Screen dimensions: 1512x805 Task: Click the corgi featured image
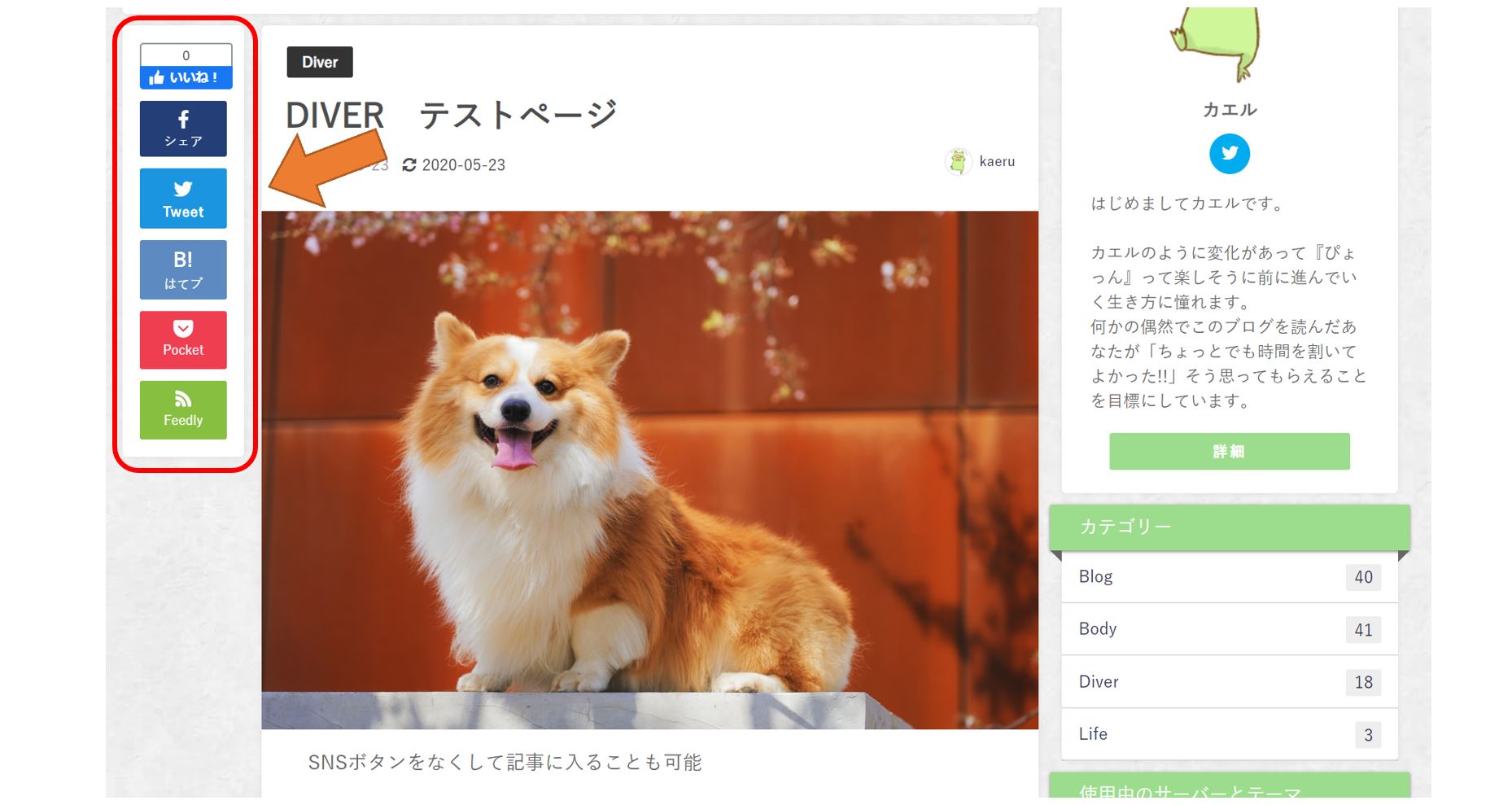pos(649,470)
